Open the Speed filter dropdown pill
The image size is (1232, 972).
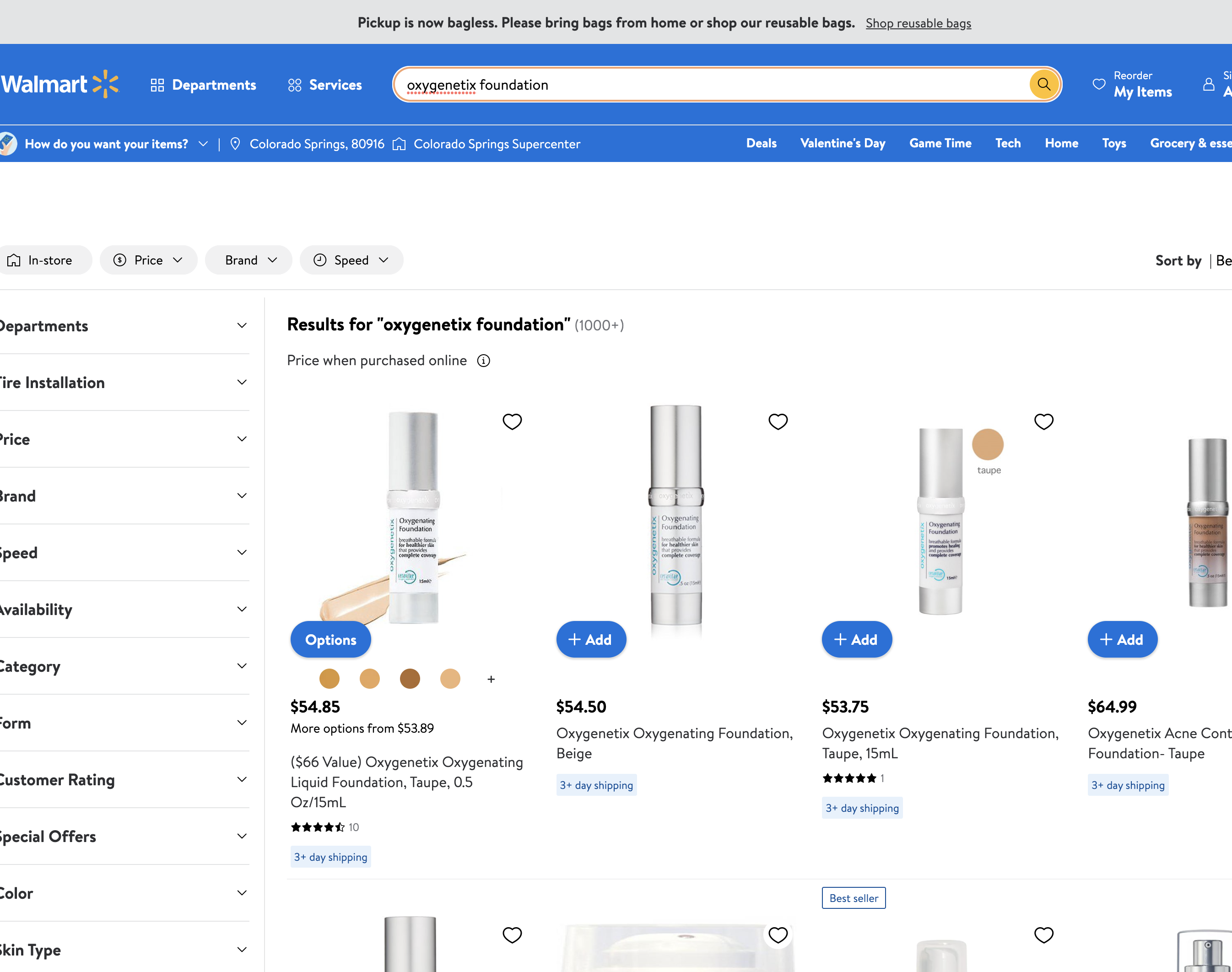[x=351, y=260]
